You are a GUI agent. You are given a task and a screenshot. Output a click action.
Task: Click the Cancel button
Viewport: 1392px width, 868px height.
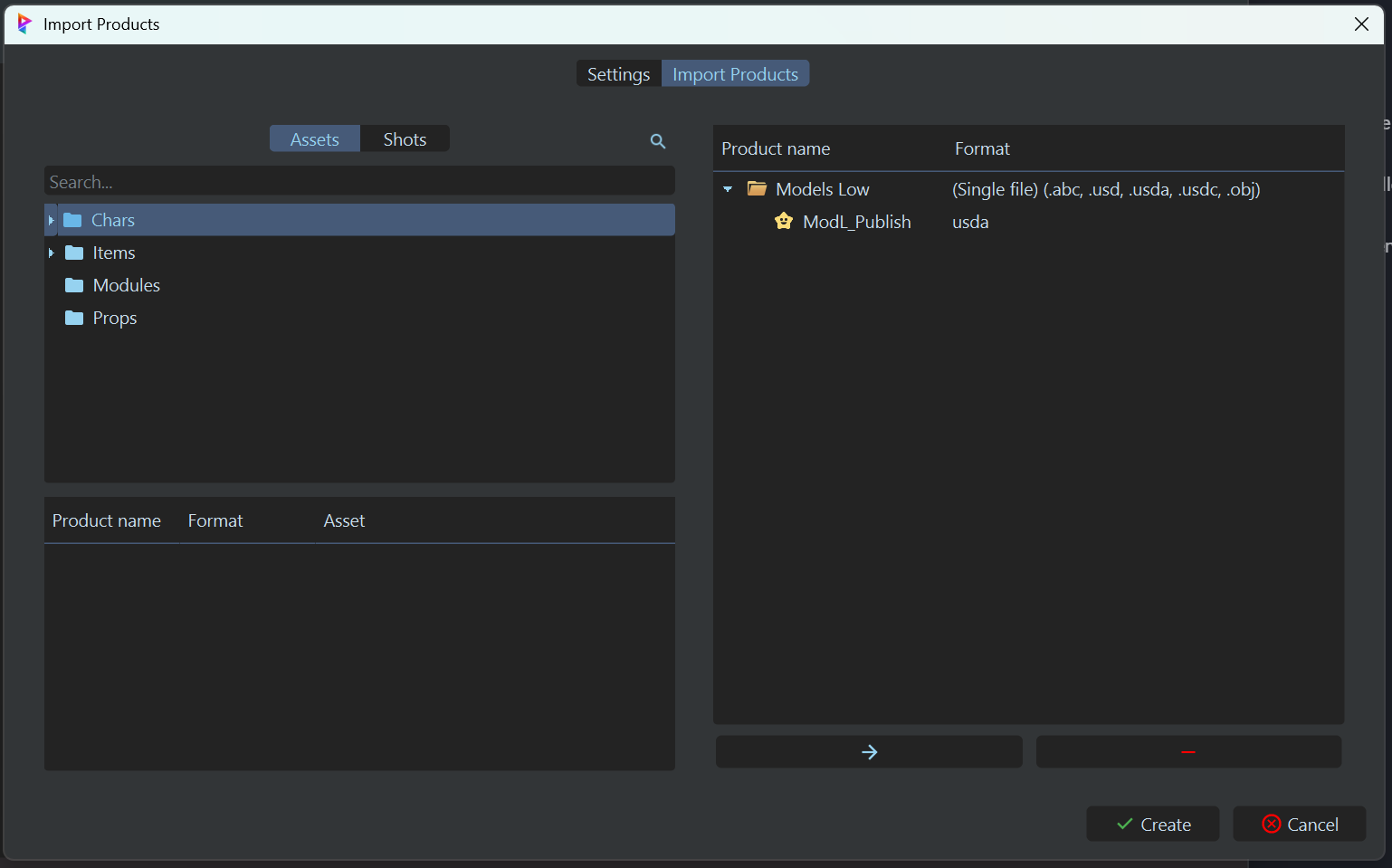click(1299, 825)
